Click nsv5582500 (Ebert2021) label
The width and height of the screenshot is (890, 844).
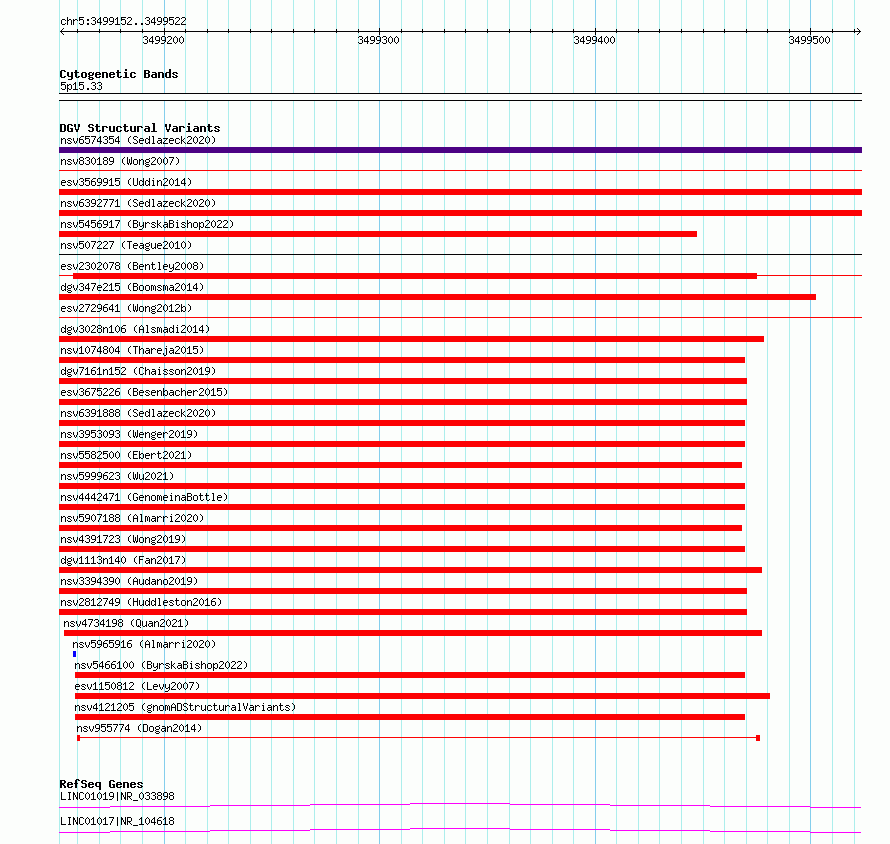[x=126, y=455]
